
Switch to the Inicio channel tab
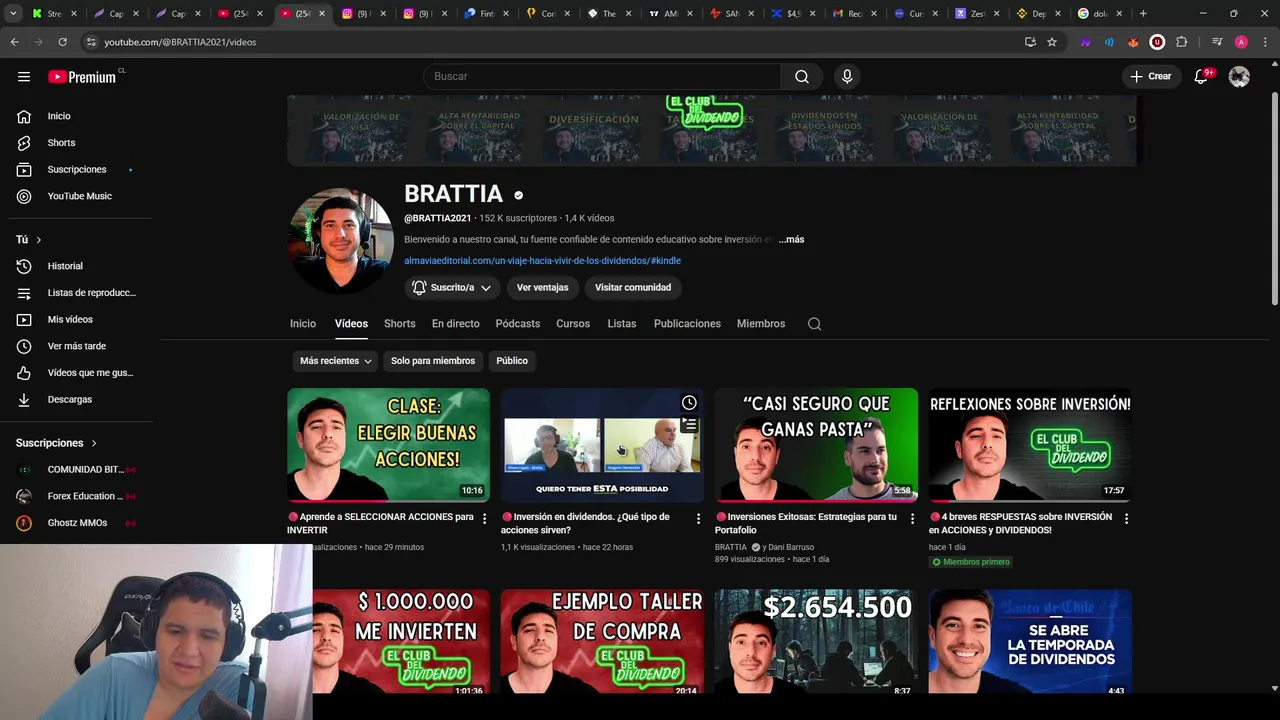(x=303, y=324)
